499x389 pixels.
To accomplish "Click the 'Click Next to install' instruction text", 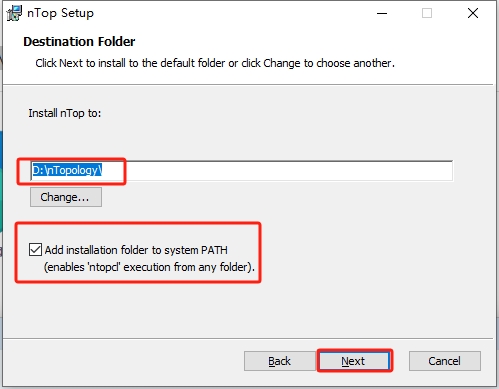I will click(x=215, y=63).
